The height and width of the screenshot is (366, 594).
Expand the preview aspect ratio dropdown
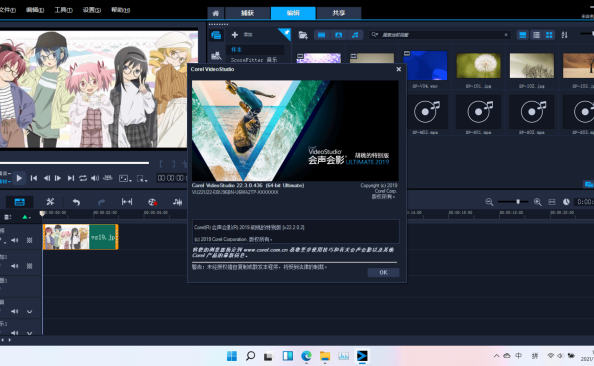click(x=125, y=178)
